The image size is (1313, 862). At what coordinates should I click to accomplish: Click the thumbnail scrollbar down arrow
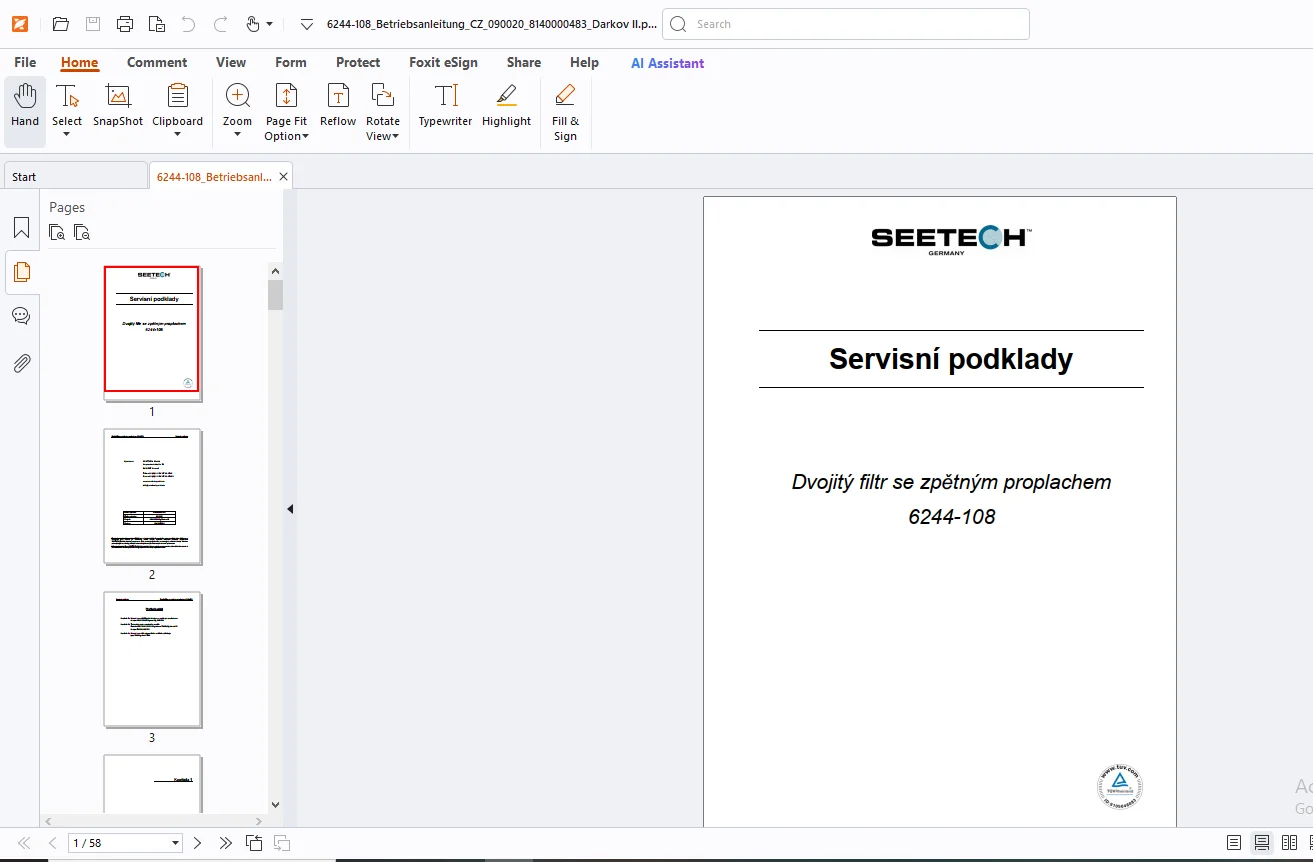276,804
